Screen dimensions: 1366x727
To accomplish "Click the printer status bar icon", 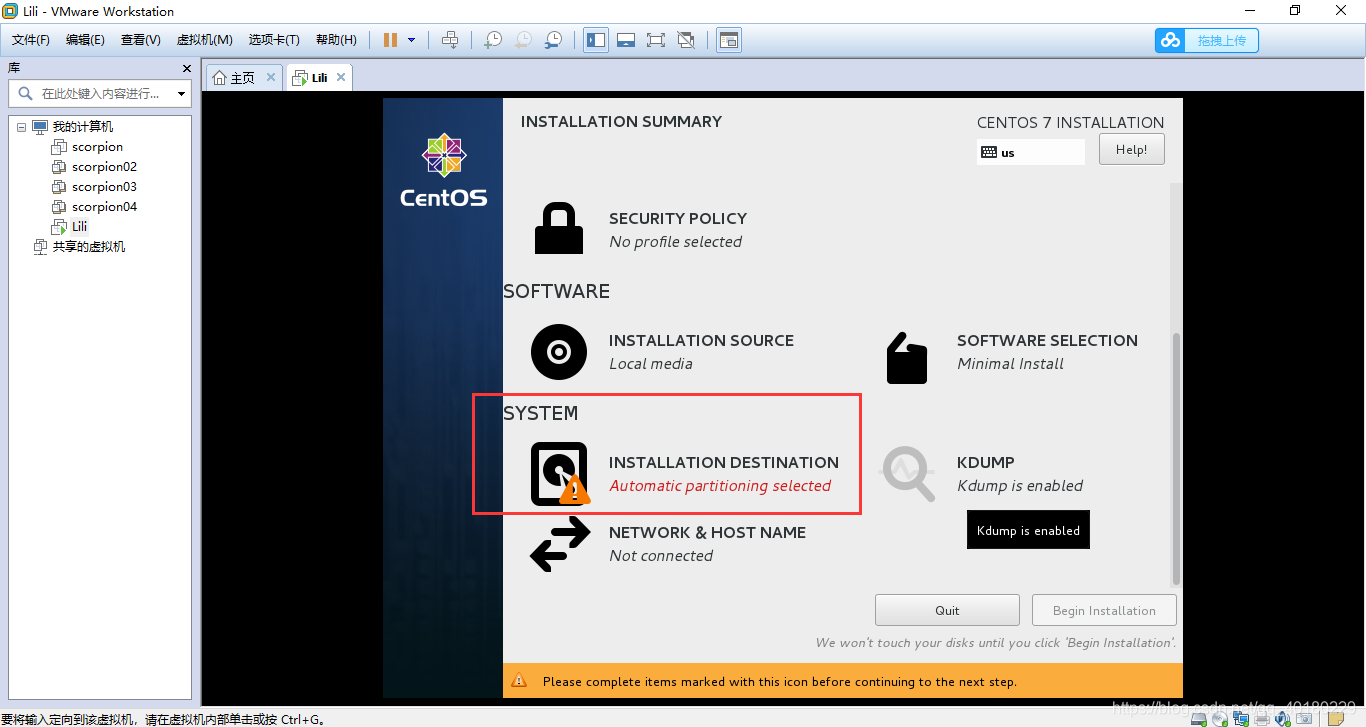I will tap(1262, 718).
